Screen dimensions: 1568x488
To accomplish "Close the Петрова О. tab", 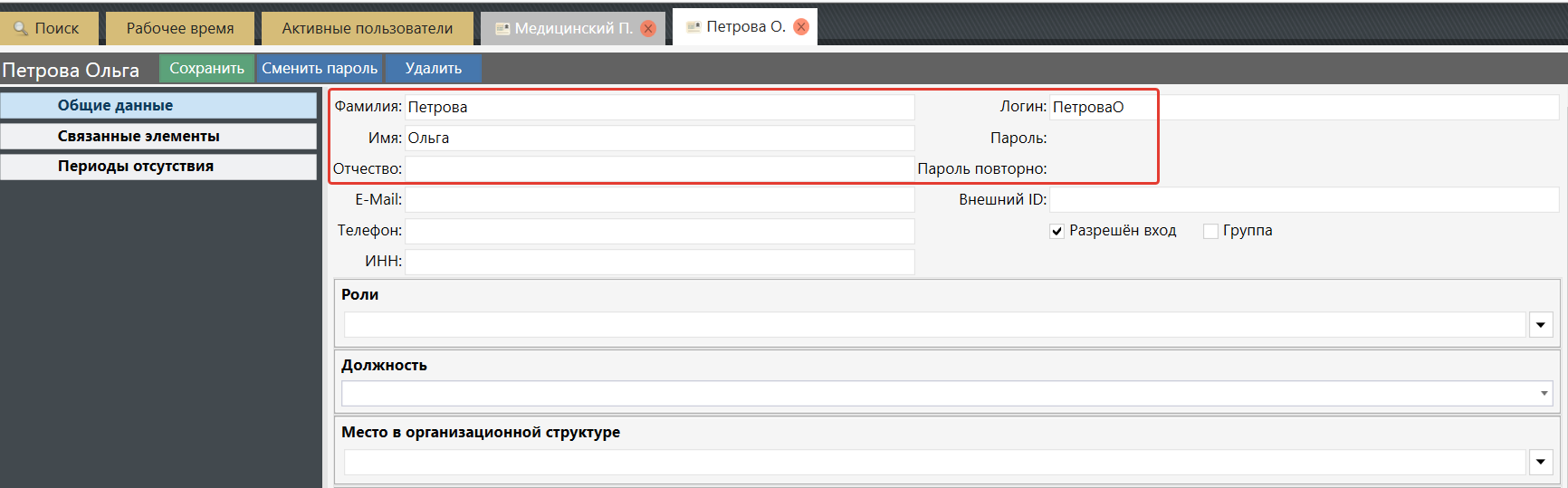I will pos(801,27).
